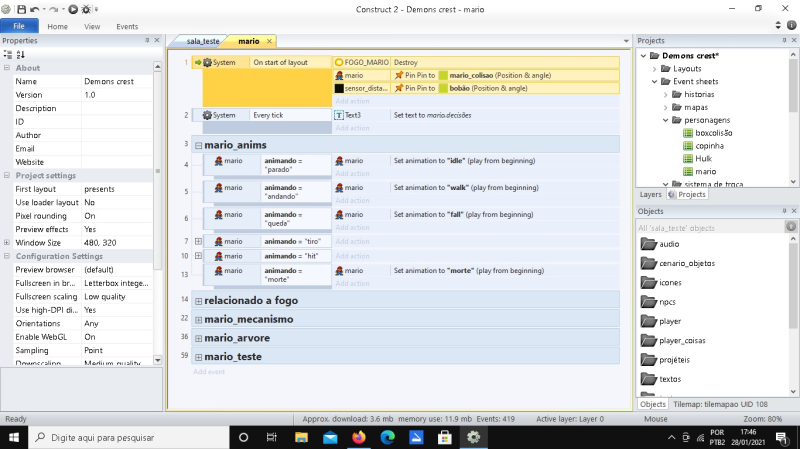Click Properties panel scrollbar down arrow
This screenshot has width=800, height=449.
(158, 360)
